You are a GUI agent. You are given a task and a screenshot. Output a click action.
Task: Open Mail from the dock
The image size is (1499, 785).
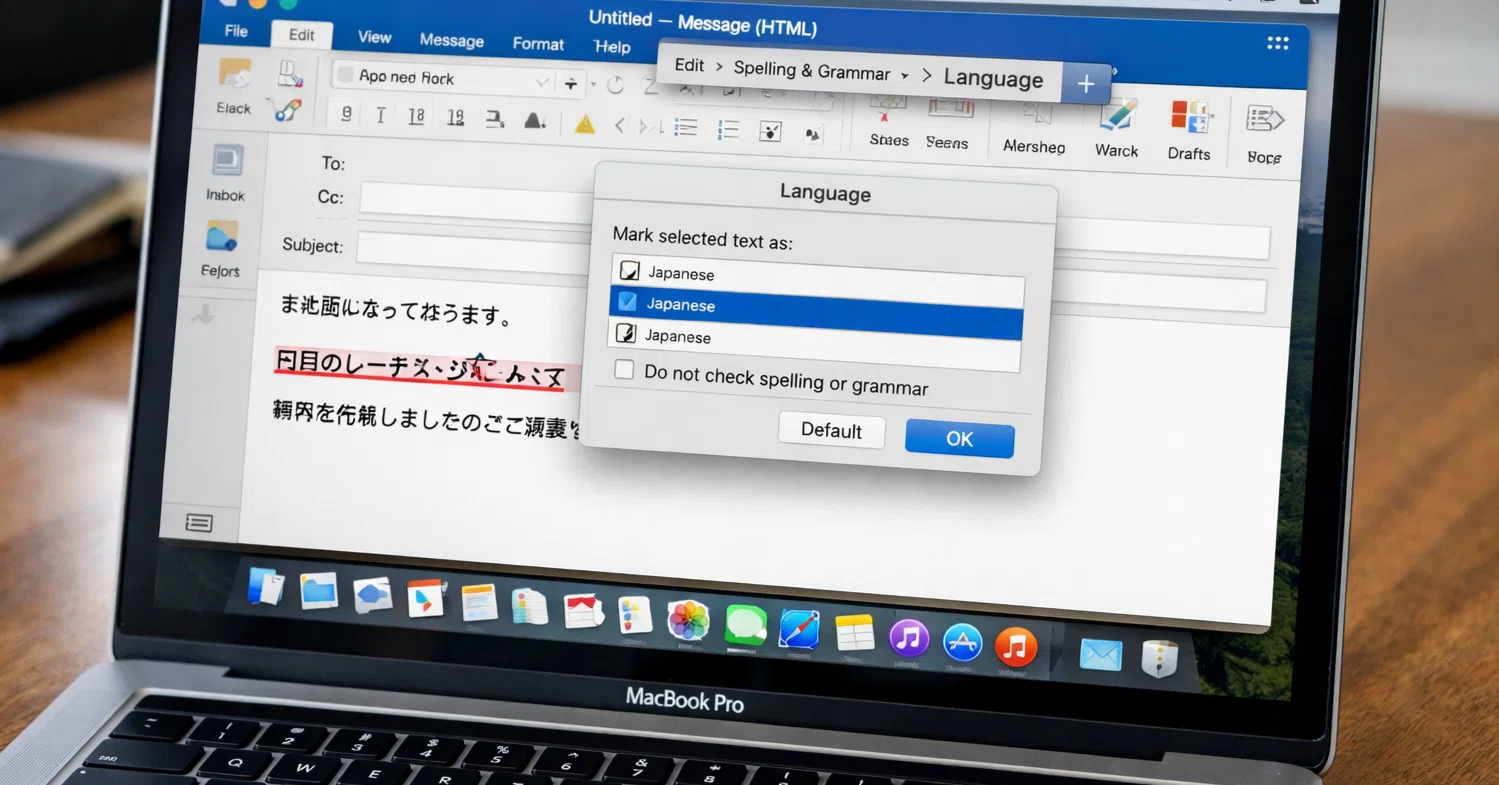click(x=1100, y=655)
